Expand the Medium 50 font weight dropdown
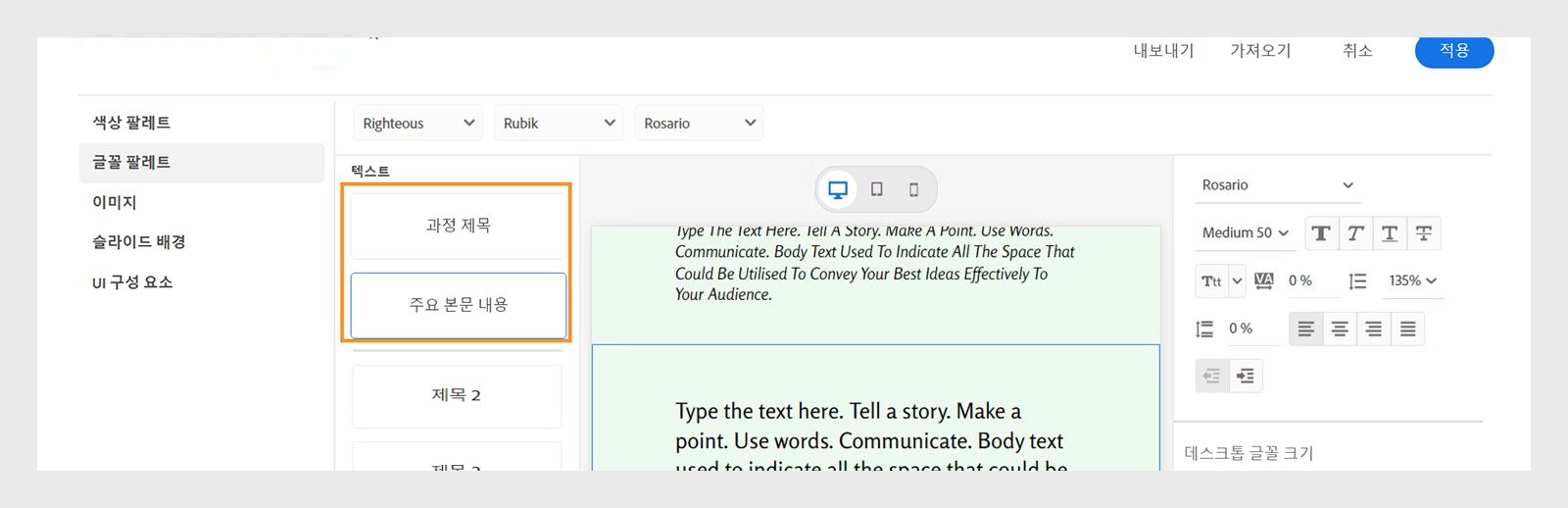Image resolution: width=1568 pixels, height=508 pixels. coord(1245,233)
